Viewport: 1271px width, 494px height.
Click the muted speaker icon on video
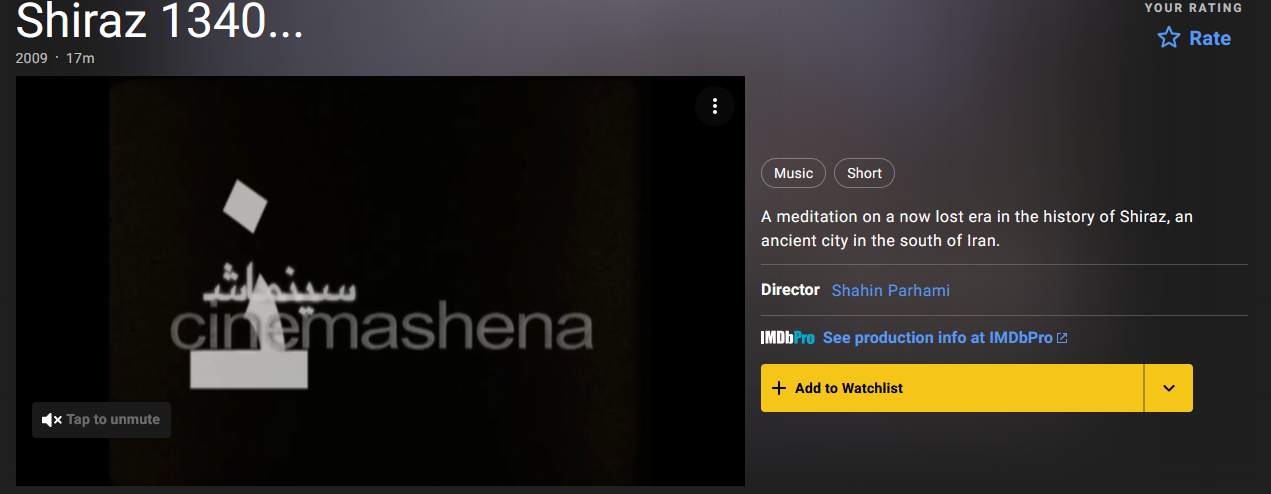52,420
